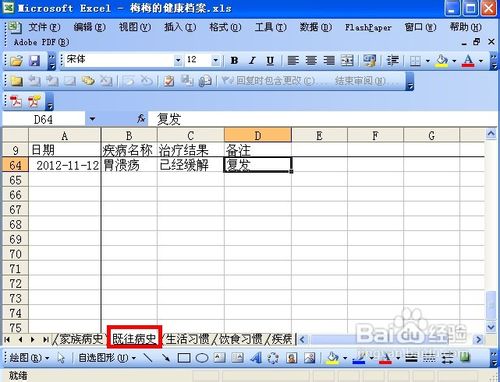Open the Adobe PDF(B) menu
This screenshot has width=500, height=382.
point(41,42)
